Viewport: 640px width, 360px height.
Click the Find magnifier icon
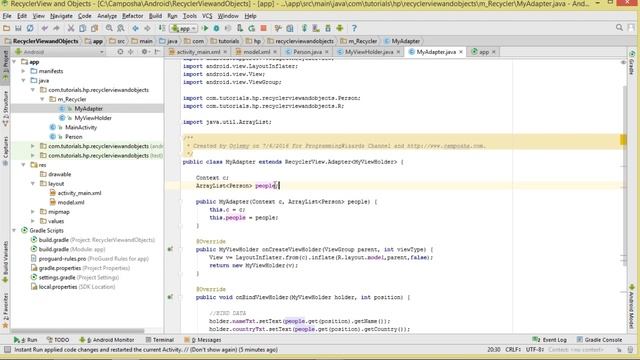(109, 28)
